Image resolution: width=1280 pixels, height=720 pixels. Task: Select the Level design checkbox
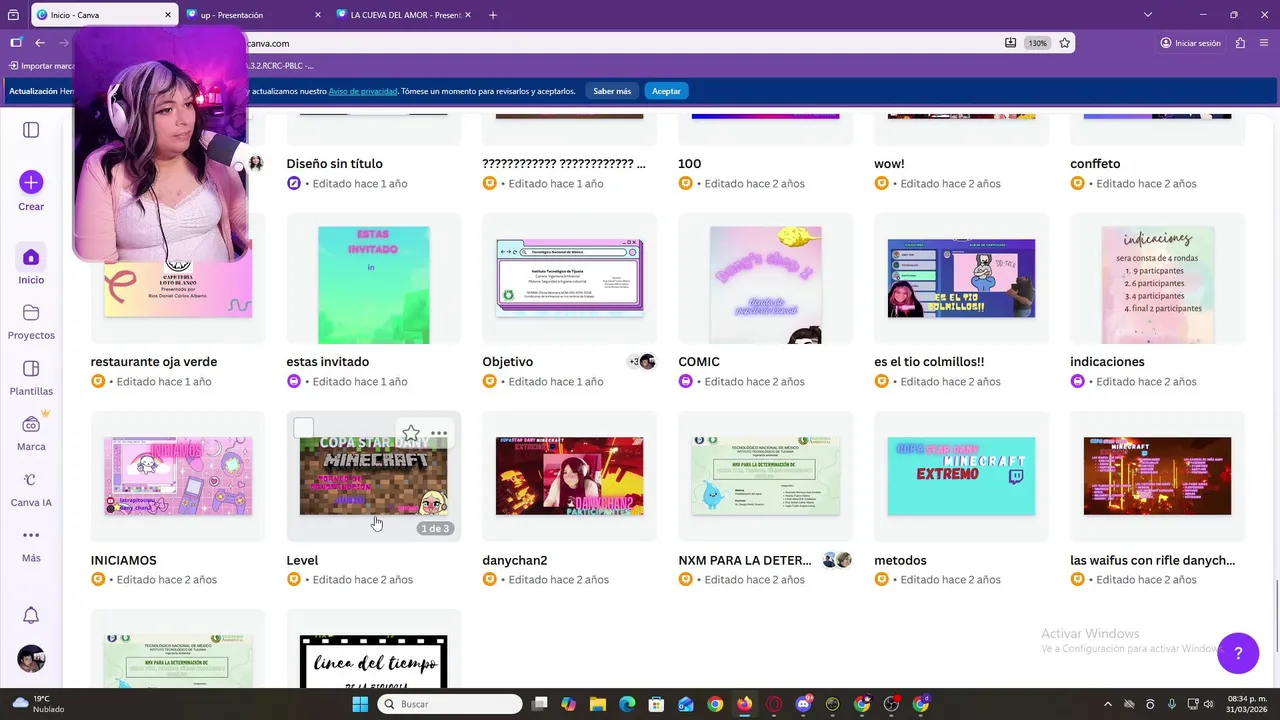[304, 429]
